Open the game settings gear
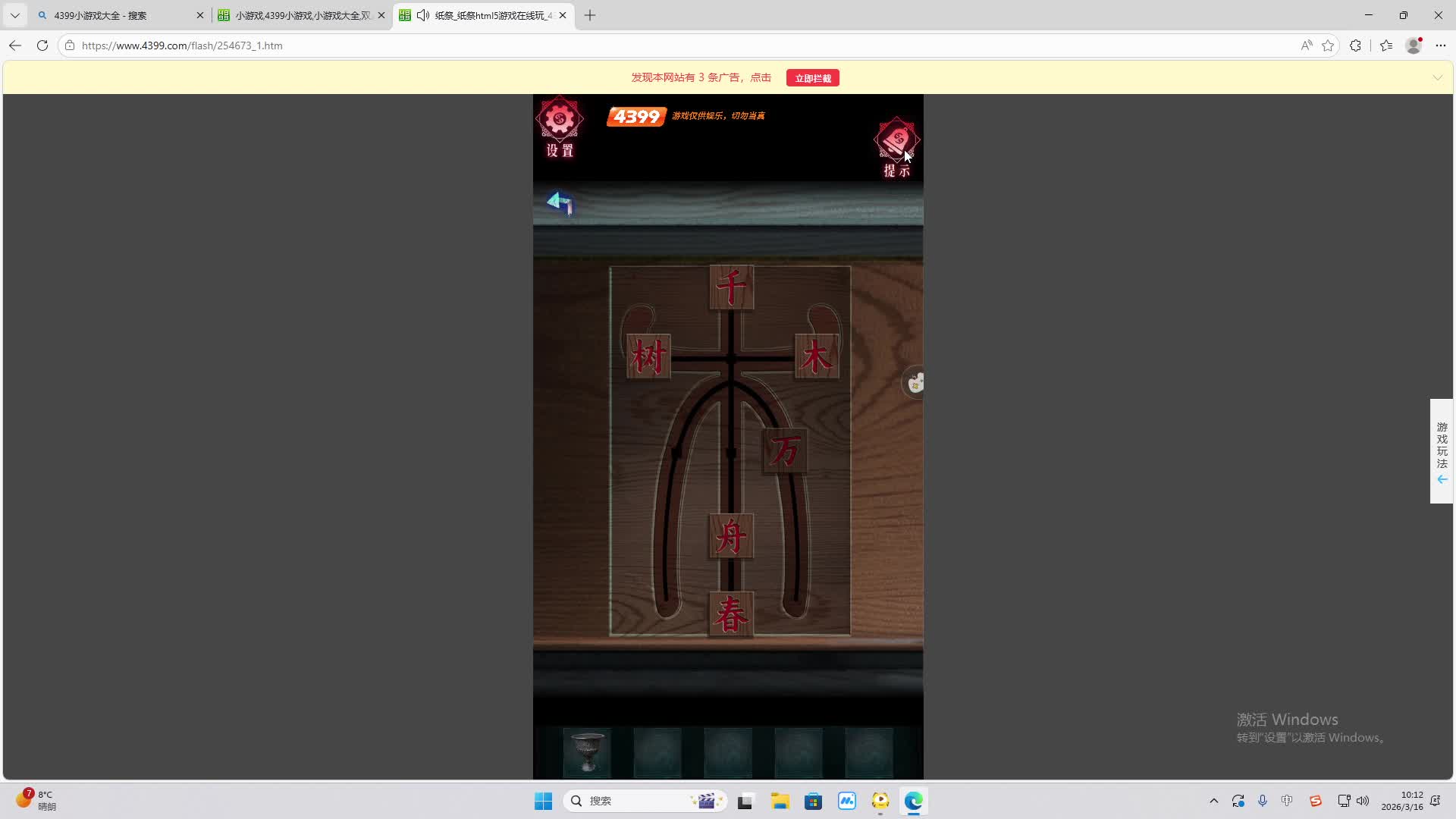 (560, 120)
